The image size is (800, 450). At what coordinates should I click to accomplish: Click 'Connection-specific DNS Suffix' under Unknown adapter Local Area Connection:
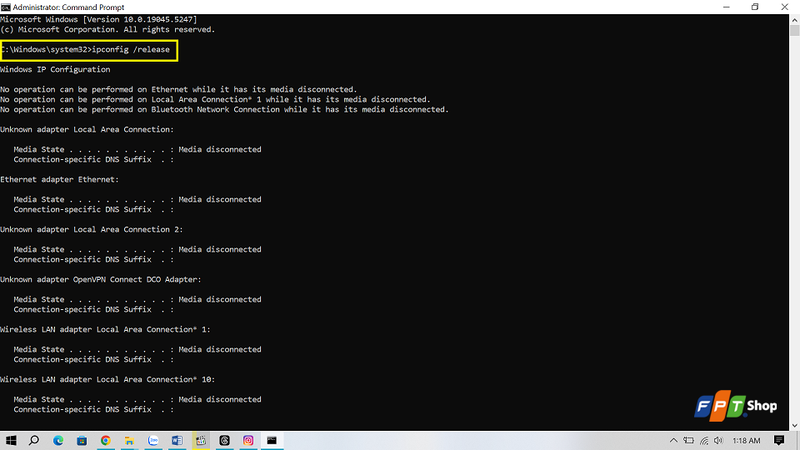[83, 160]
